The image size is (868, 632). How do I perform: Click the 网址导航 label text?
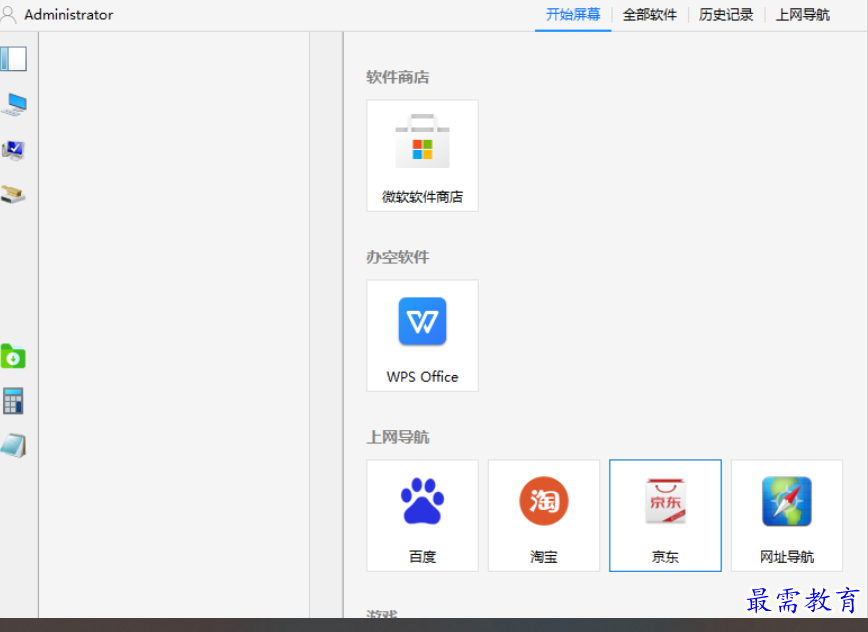787,557
